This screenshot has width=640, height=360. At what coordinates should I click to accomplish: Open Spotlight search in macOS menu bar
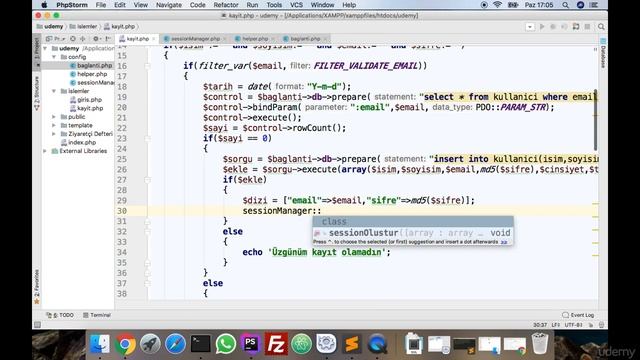(x=565, y=5)
